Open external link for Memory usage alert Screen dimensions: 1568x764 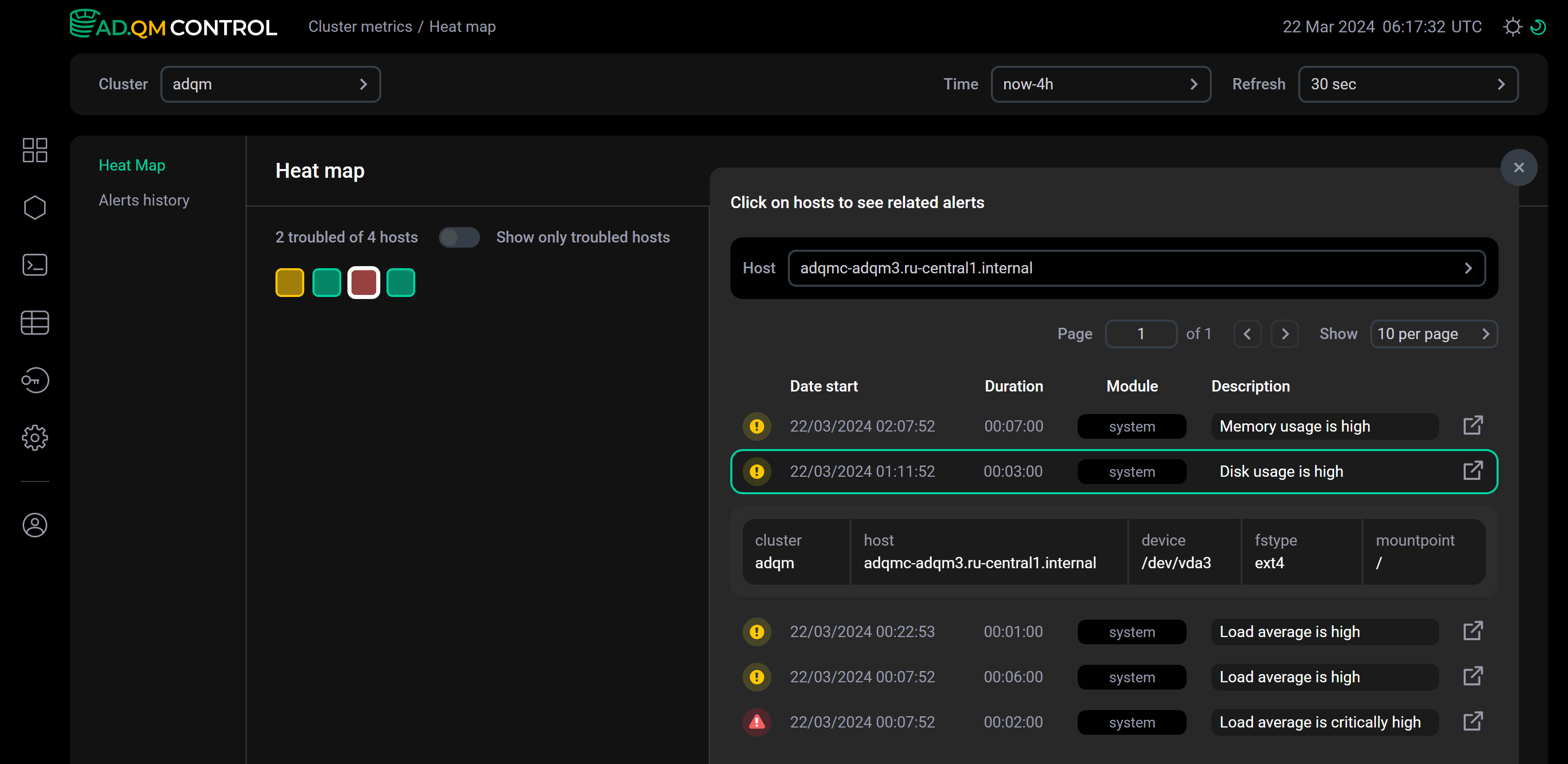pos(1472,425)
